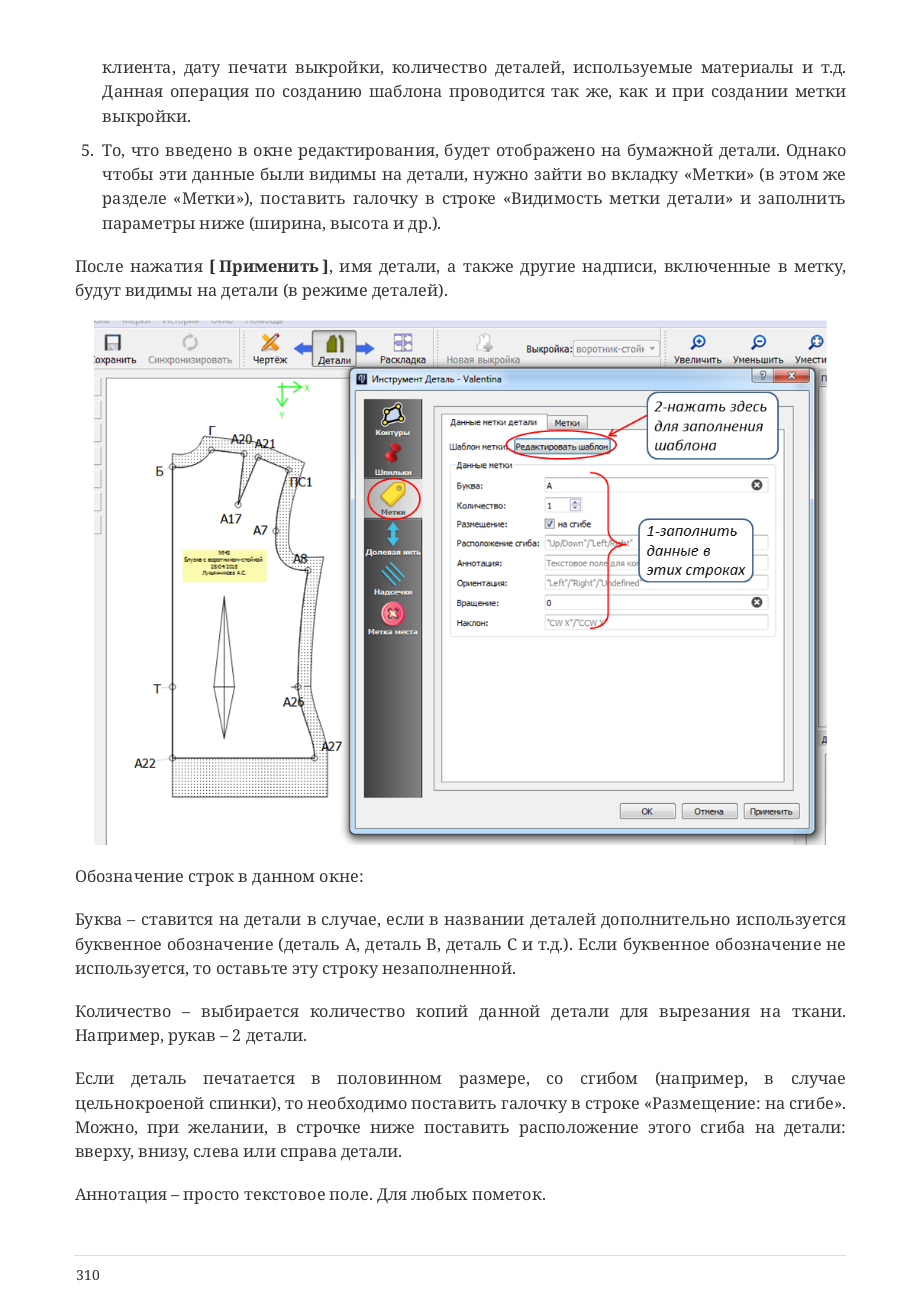Click point A17 on the pattern
Screen dimensions: 921x1302
(x=237, y=504)
